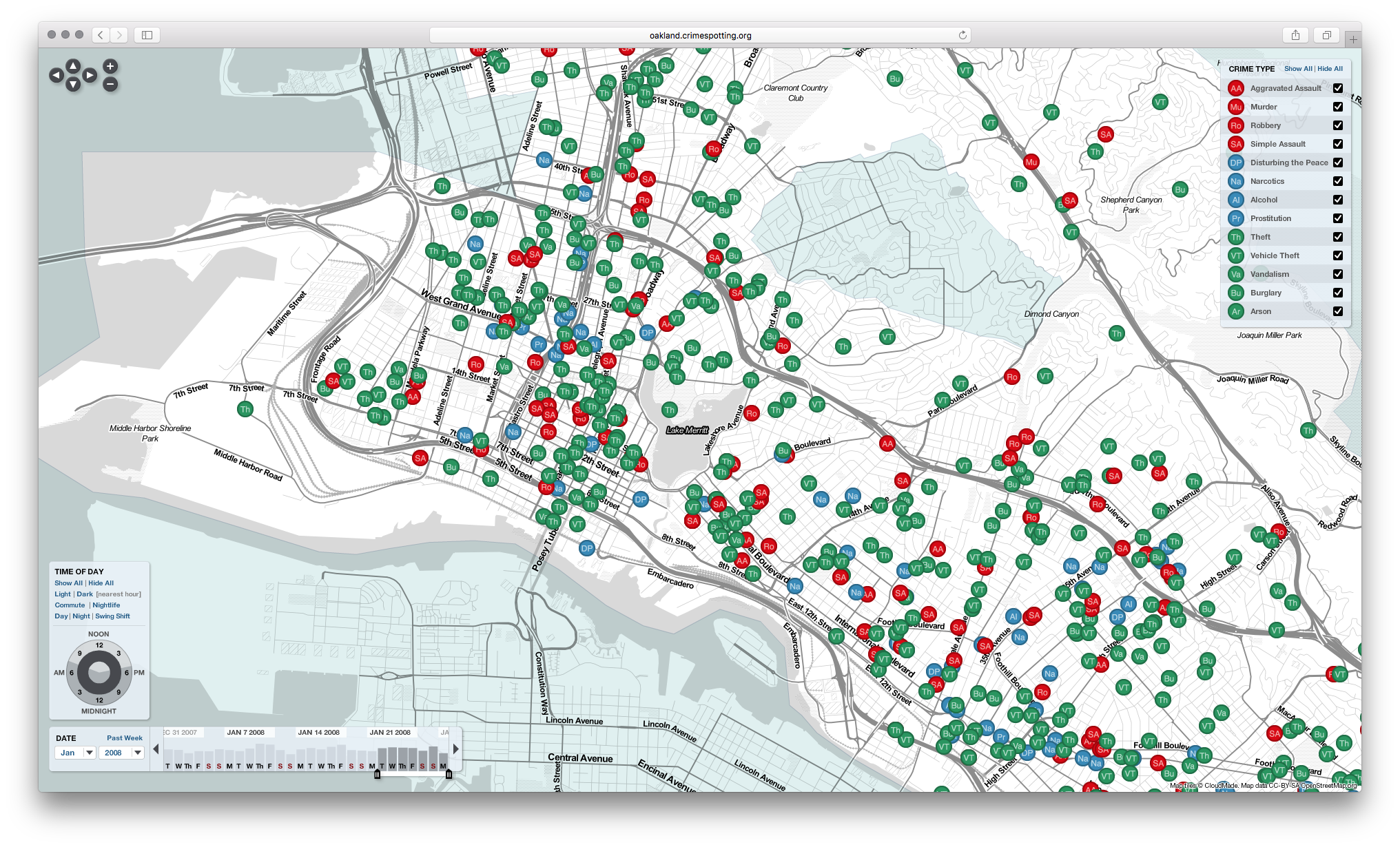The width and height of the screenshot is (1400, 847).
Task: Click the map zoom out minus button
Action: (110, 85)
